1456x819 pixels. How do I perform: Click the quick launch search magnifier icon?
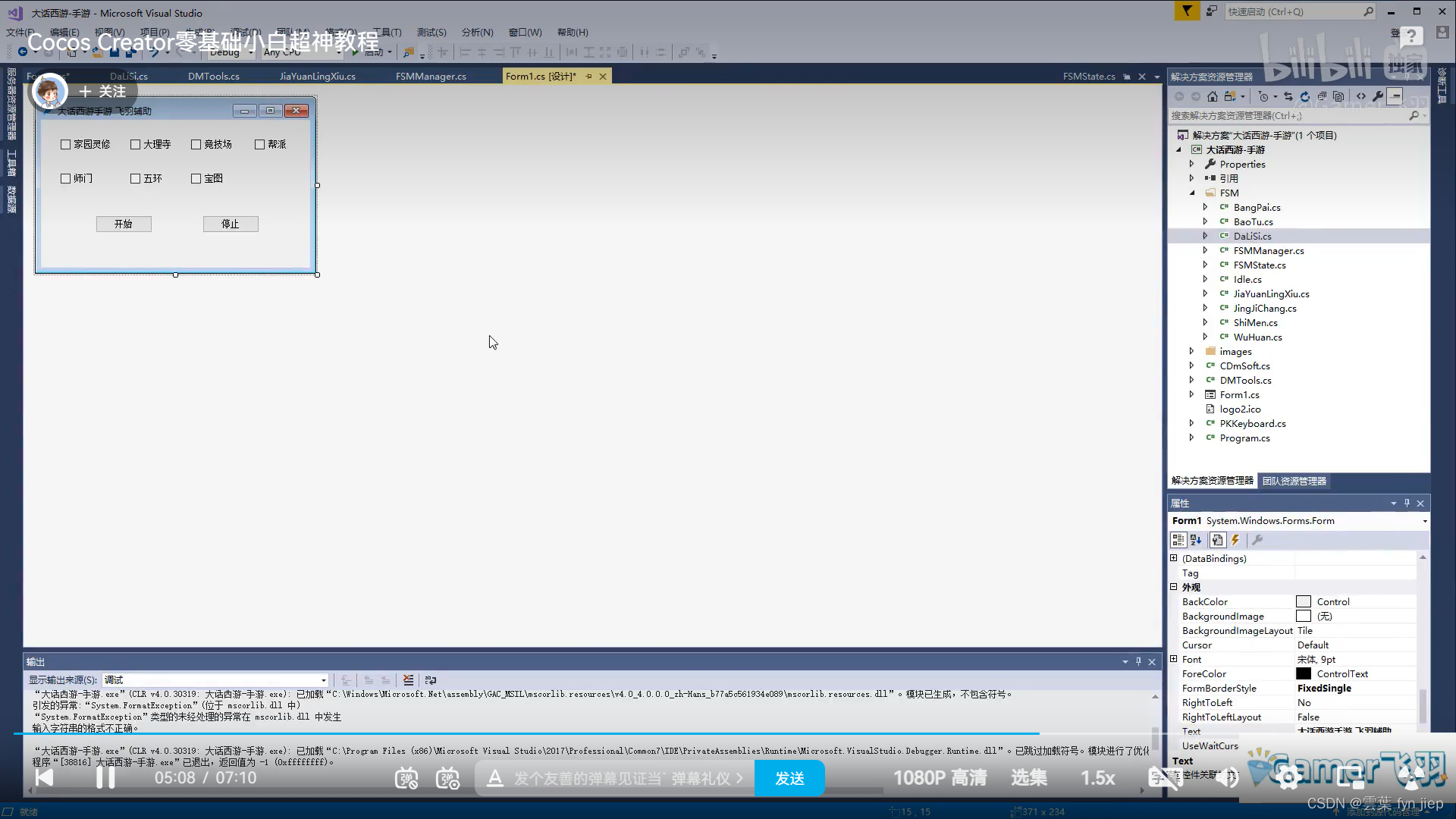pyautogui.click(x=1368, y=11)
